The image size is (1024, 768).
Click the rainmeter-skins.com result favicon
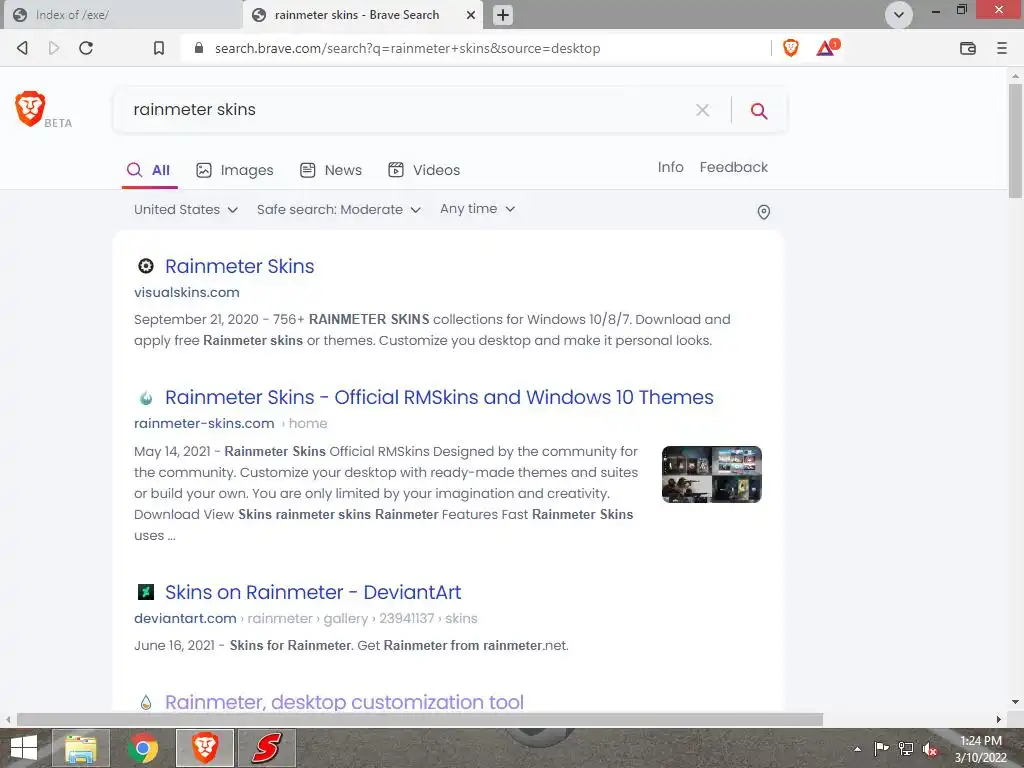click(146, 397)
